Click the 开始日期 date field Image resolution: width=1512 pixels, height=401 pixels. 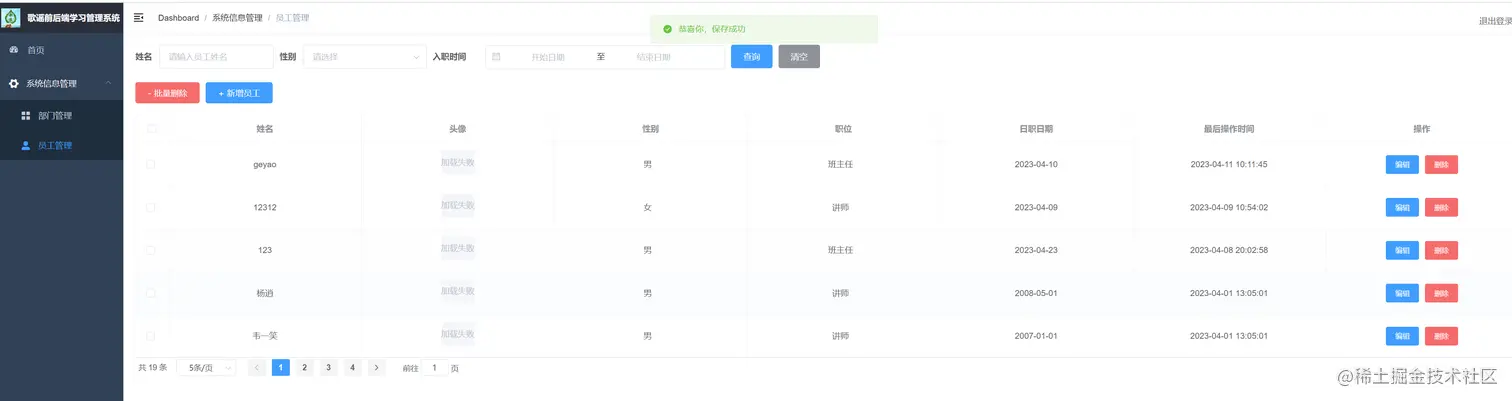tap(547, 57)
